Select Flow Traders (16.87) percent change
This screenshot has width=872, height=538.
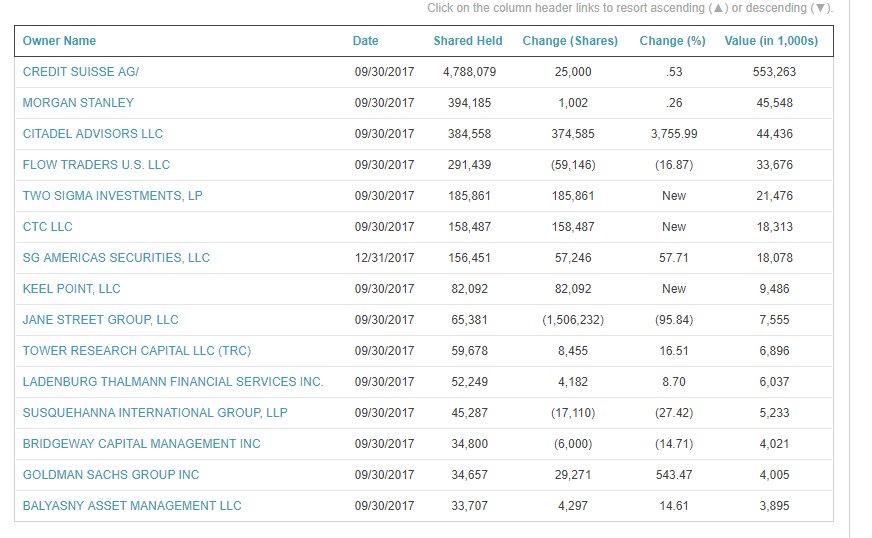point(674,165)
